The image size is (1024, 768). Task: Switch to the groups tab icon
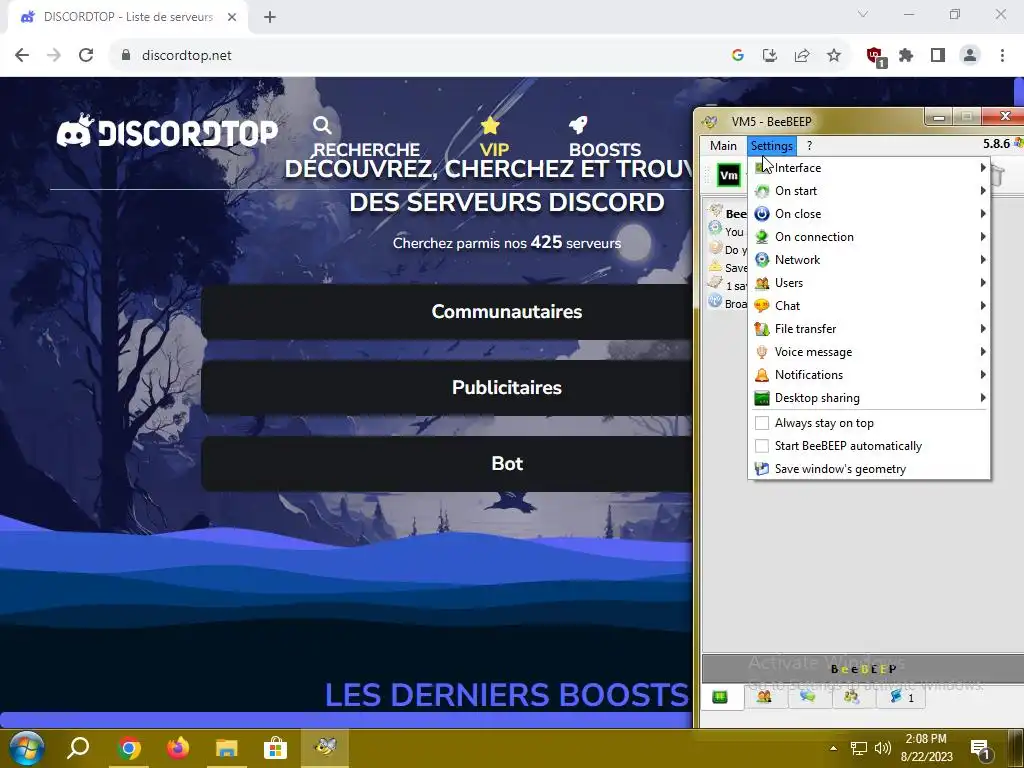(852, 697)
